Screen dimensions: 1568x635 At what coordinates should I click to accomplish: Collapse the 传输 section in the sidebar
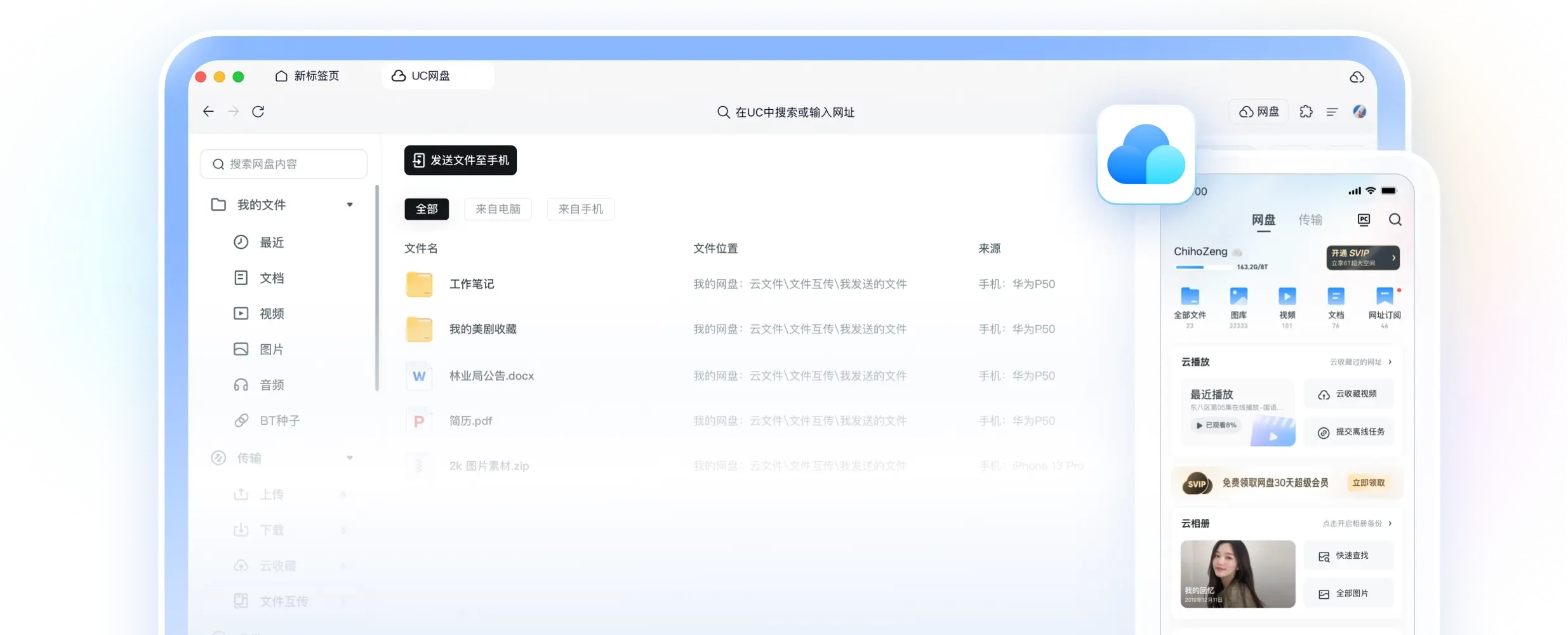pyautogui.click(x=350, y=457)
